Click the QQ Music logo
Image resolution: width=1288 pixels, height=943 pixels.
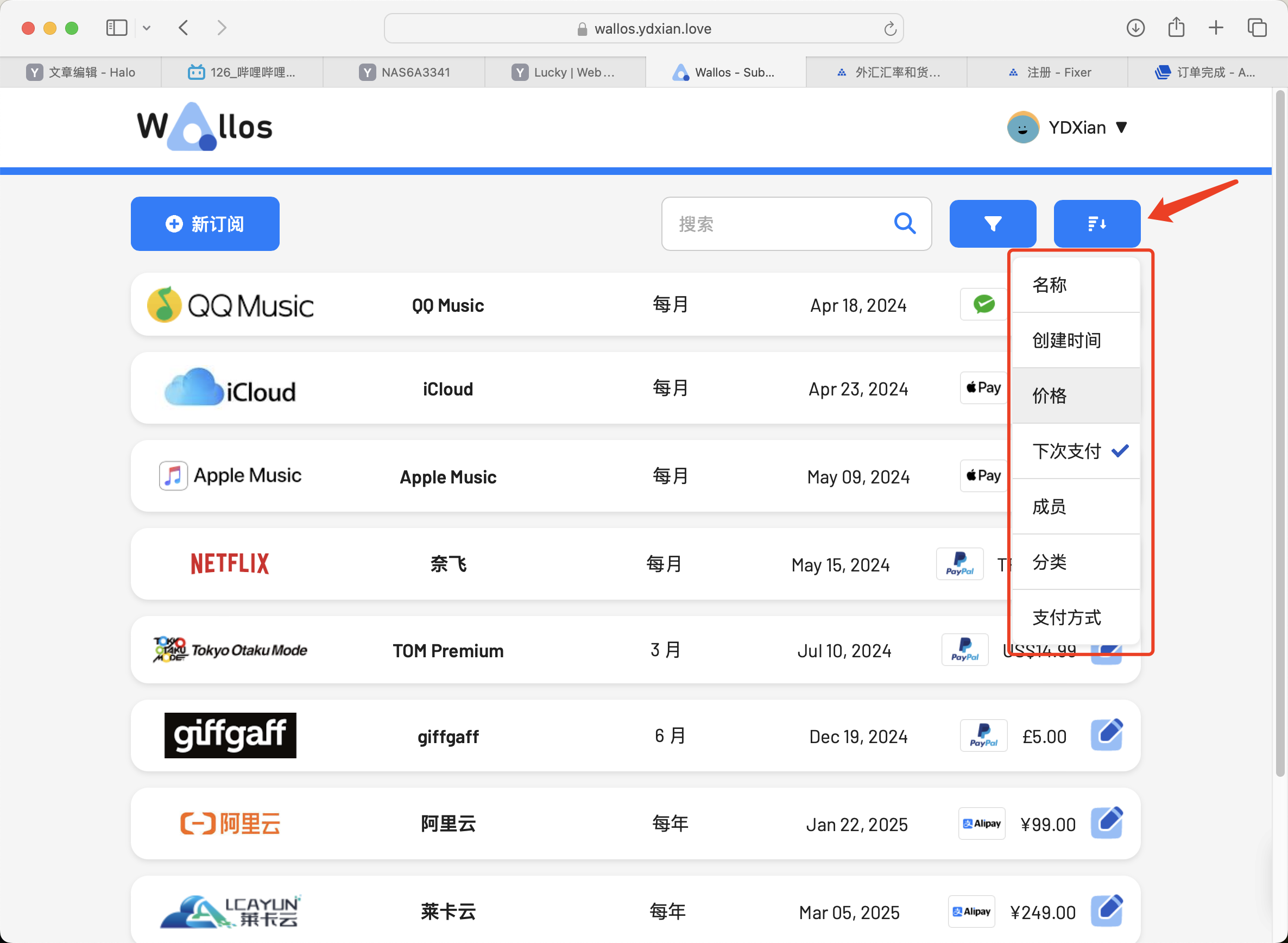[230, 305]
